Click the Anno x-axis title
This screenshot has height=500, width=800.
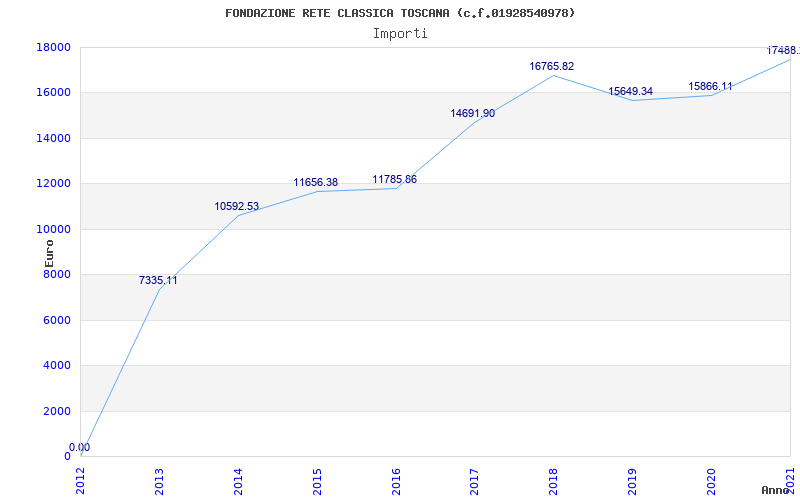(776, 490)
